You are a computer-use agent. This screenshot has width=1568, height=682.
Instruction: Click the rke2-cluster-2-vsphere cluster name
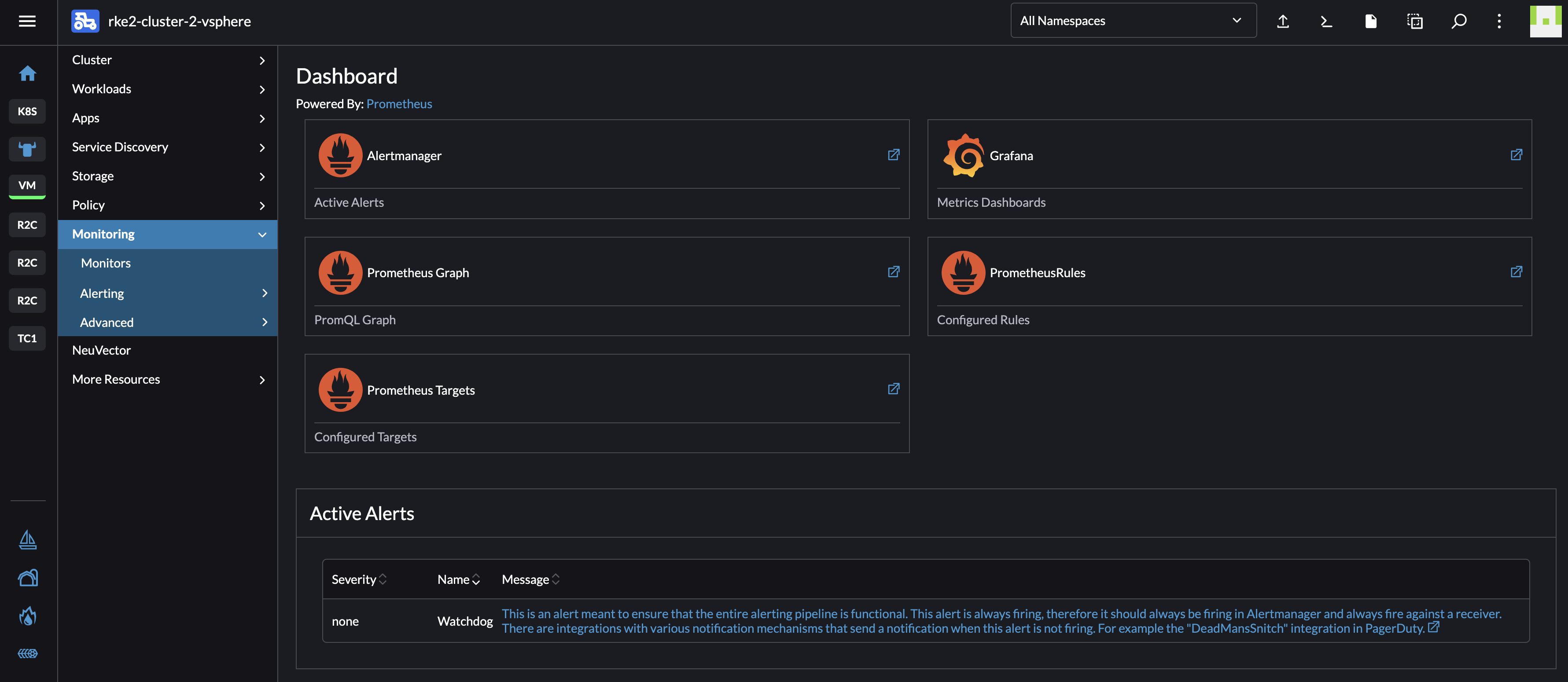point(180,21)
